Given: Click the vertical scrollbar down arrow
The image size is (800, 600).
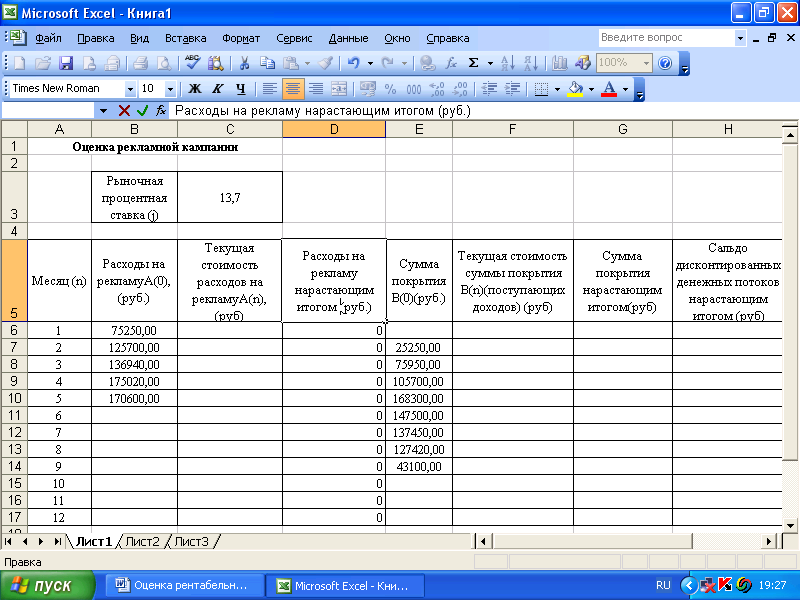Looking at the screenshot, I should point(790,525).
